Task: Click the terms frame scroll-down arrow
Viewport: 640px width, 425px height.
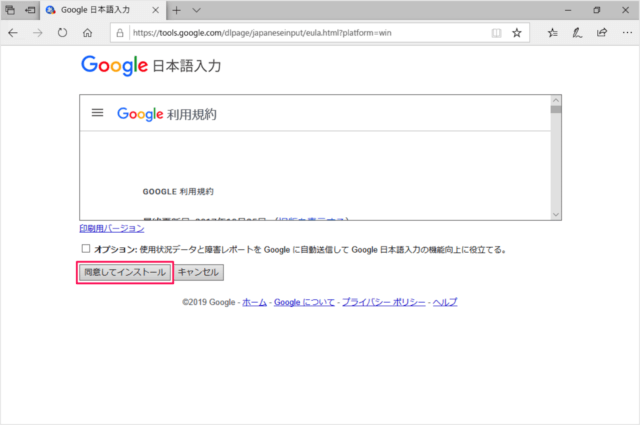Action: point(556,215)
